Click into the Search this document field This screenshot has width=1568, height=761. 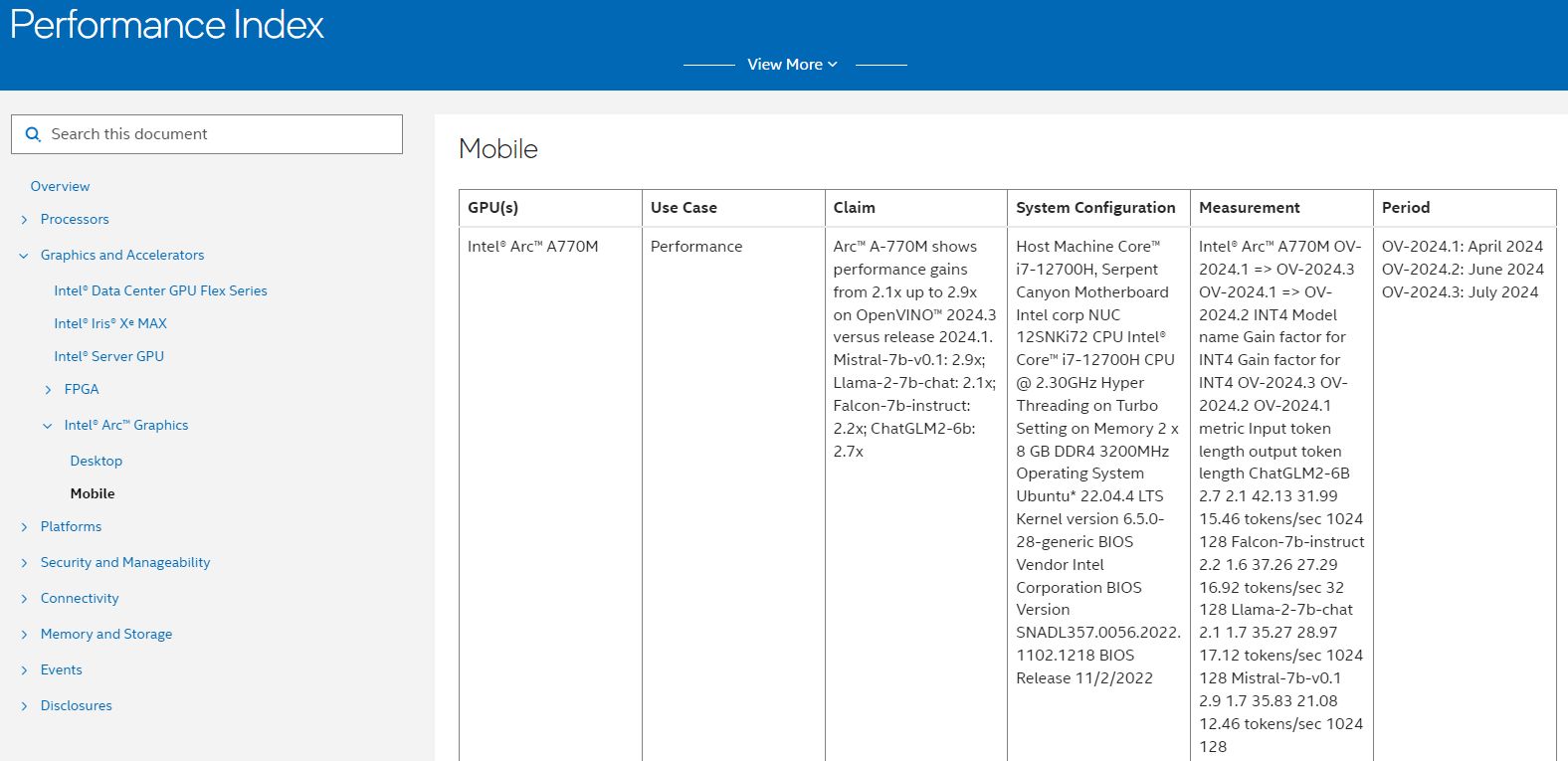point(219,134)
